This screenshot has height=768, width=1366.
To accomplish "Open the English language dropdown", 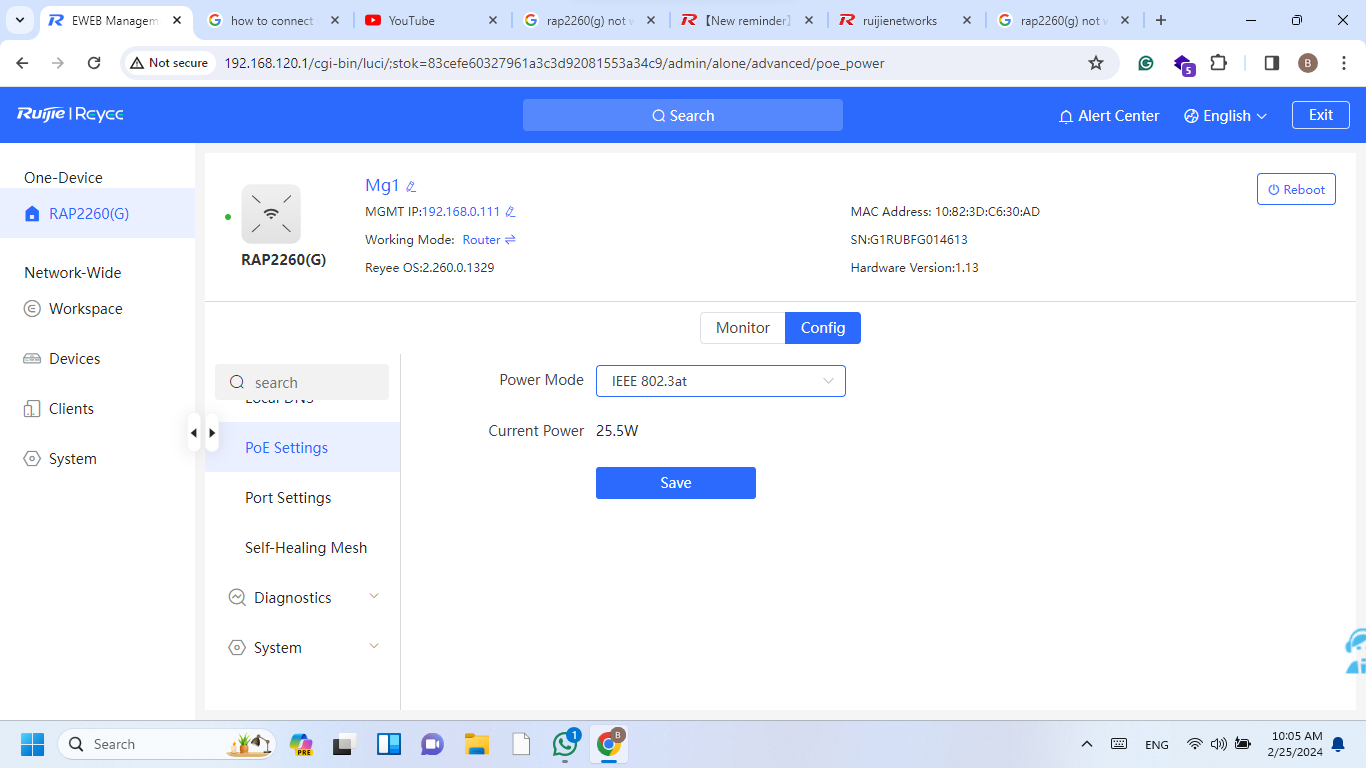I will (1225, 116).
